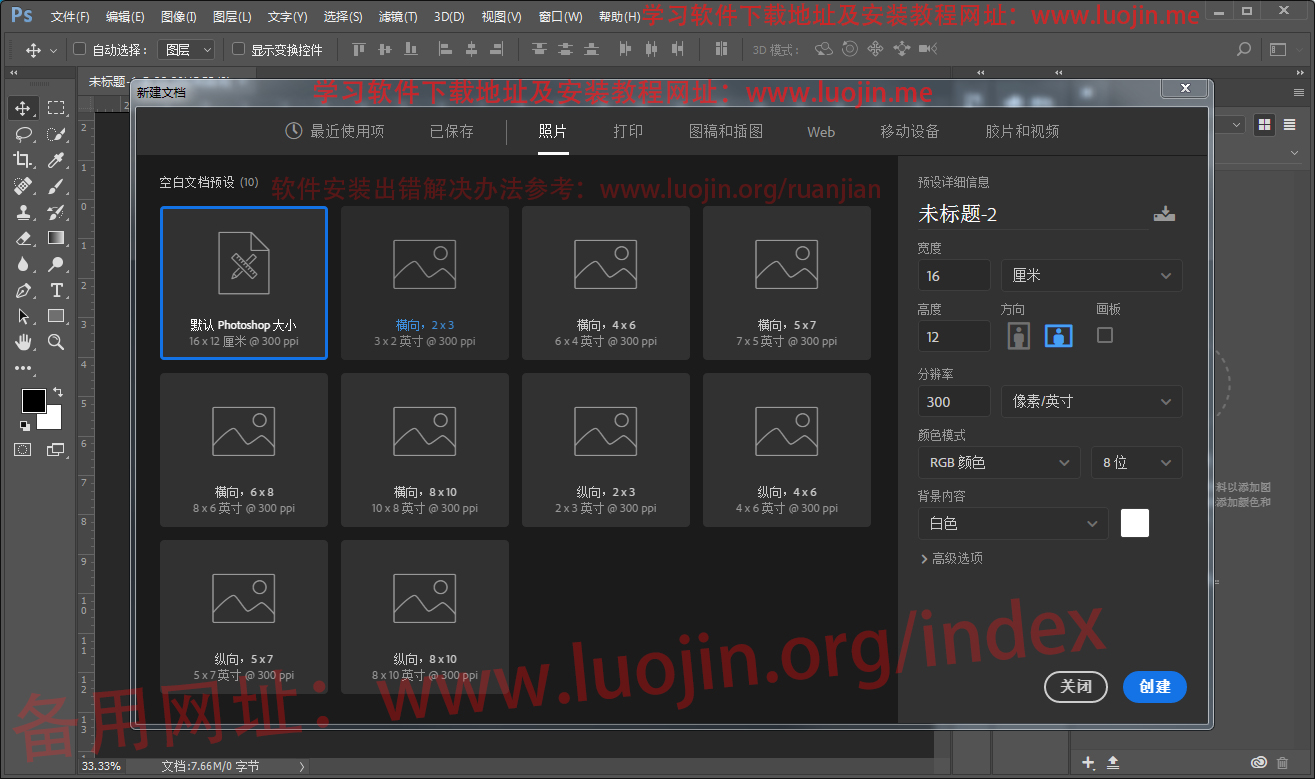This screenshot has width=1315, height=779.
Task: Select the Rectangle shape tool
Action: [x=56, y=316]
